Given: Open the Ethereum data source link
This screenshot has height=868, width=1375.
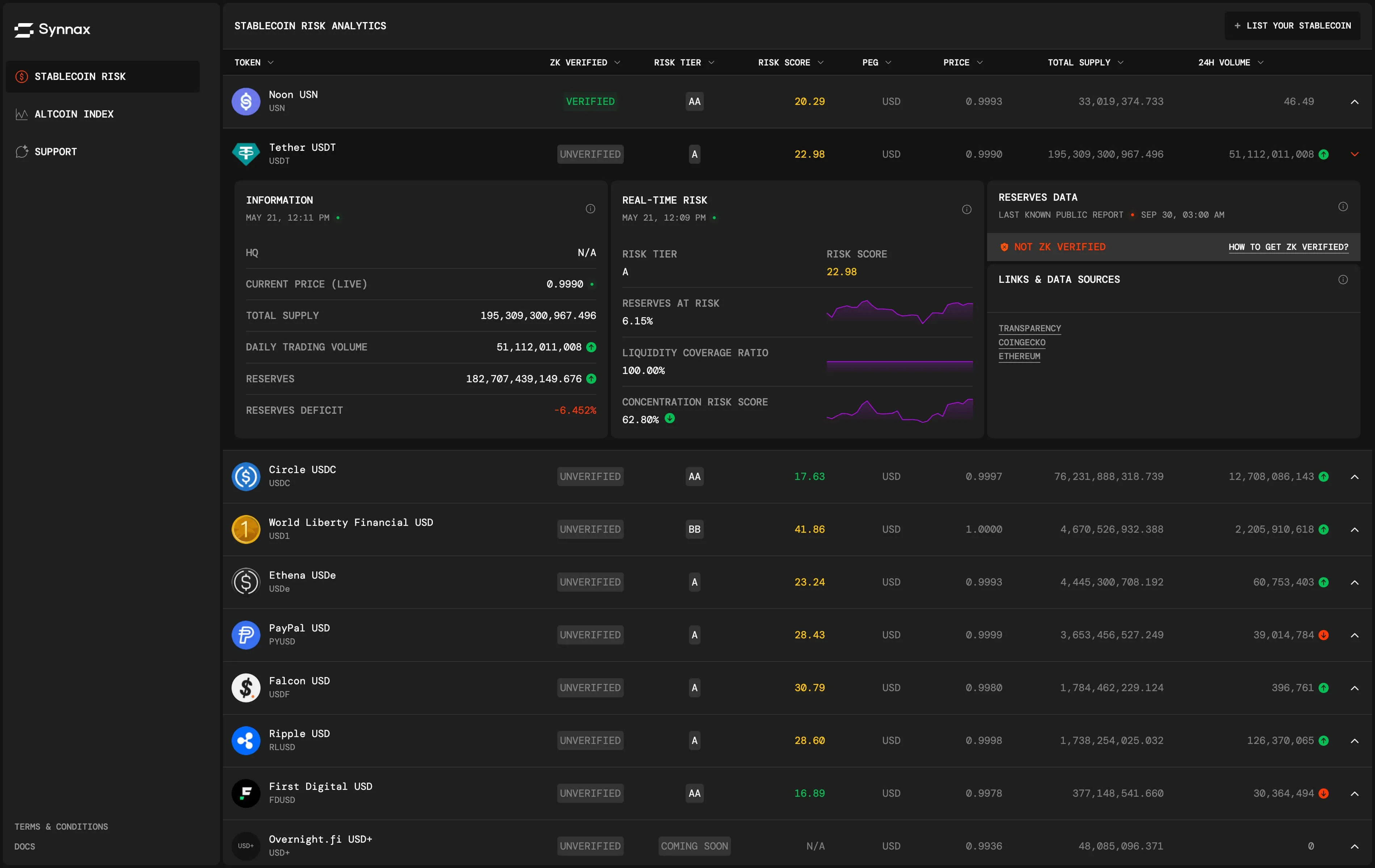Looking at the screenshot, I should tap(1019, 356).
